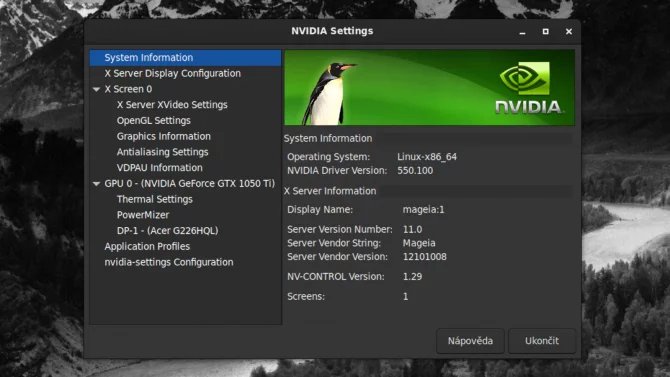The height and width of the screenshot is (377, 670).
Task: Show Graphics Information page
Action: [164, 136]
